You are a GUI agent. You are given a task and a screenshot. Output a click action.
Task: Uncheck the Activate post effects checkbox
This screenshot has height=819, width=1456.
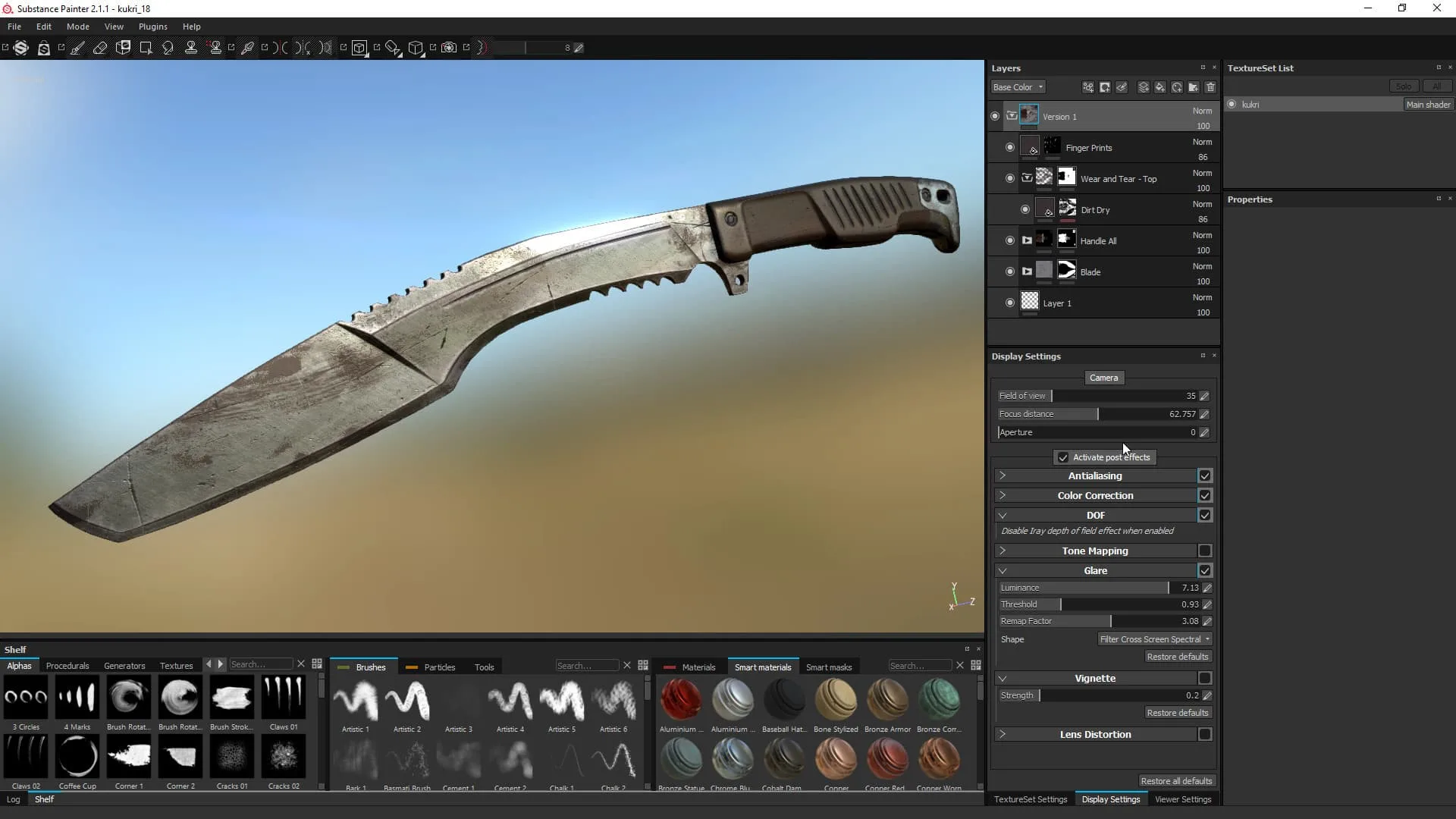(x=1063, y=457)
